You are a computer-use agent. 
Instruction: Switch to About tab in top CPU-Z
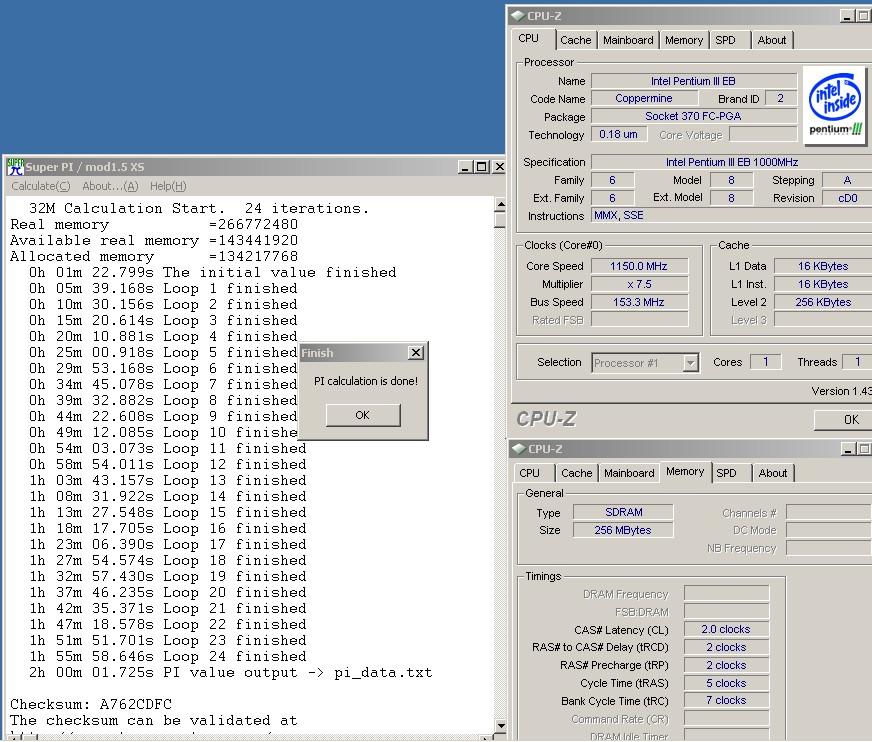click(x=772, y=40)
